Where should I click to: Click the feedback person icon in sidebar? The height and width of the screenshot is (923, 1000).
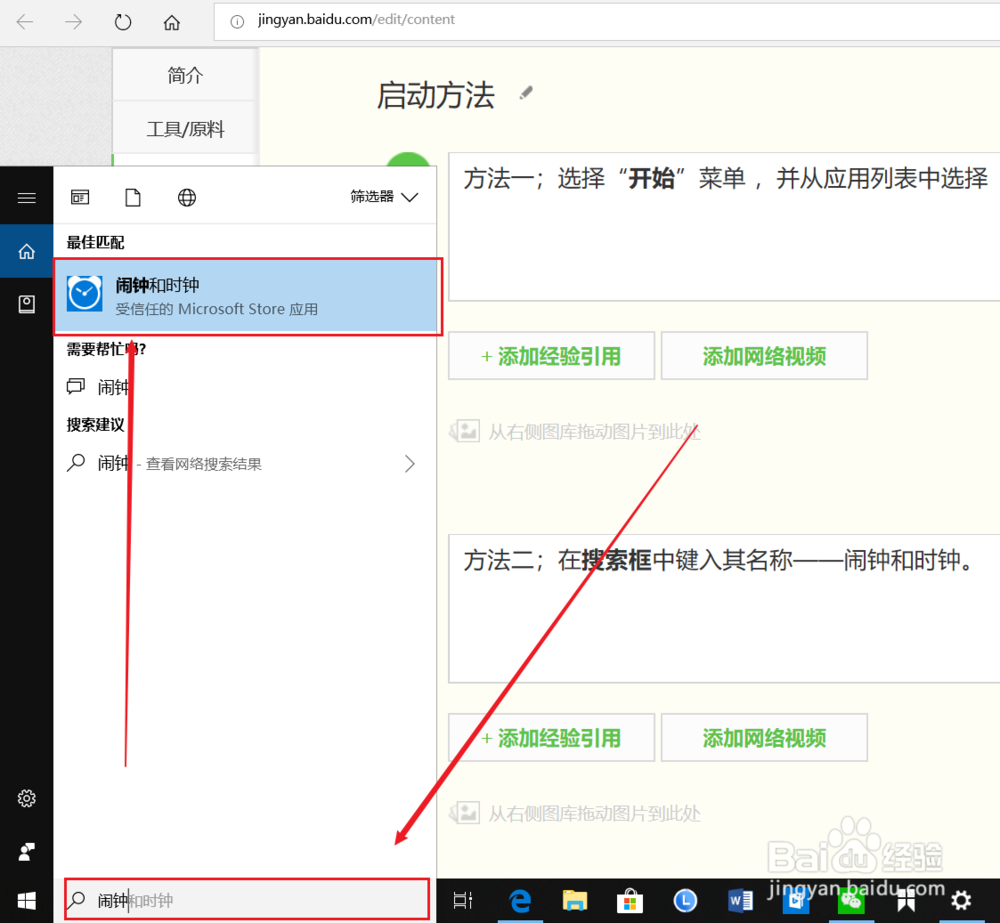click(26, 852)
